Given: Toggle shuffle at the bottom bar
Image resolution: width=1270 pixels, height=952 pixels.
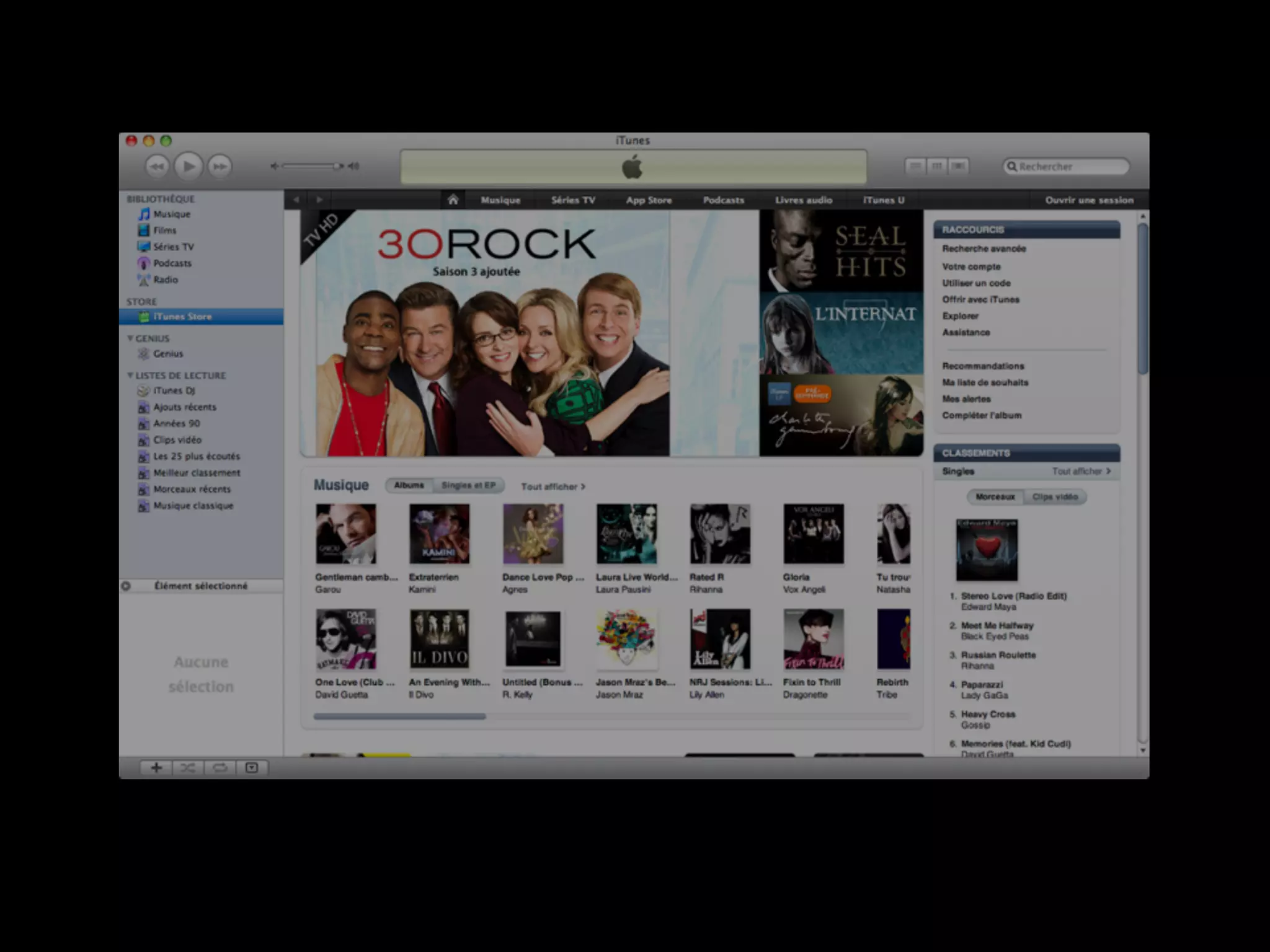Looking at the screenshot, I should tap(188, 768).
